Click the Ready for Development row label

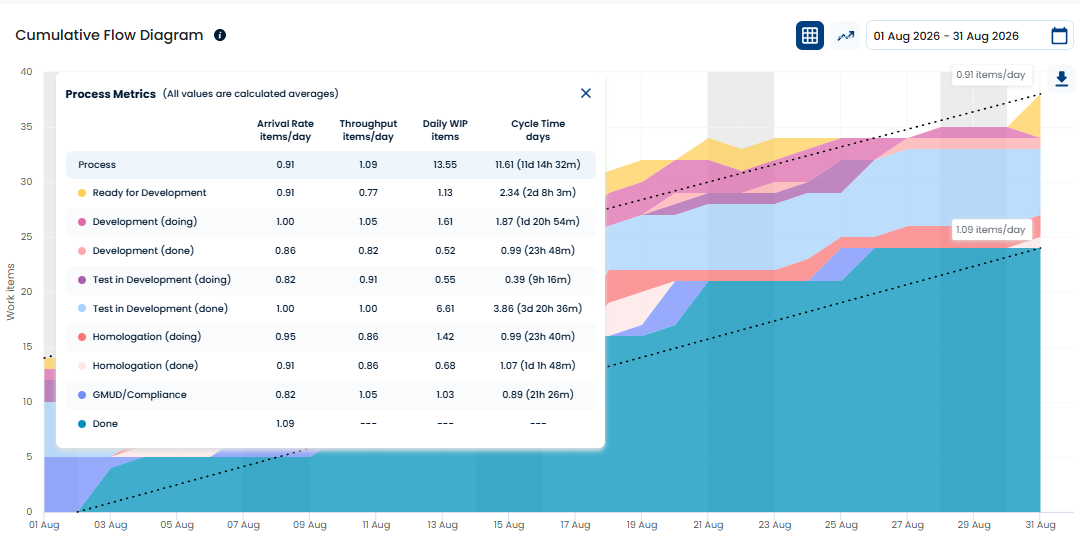[x=149, y=193]
